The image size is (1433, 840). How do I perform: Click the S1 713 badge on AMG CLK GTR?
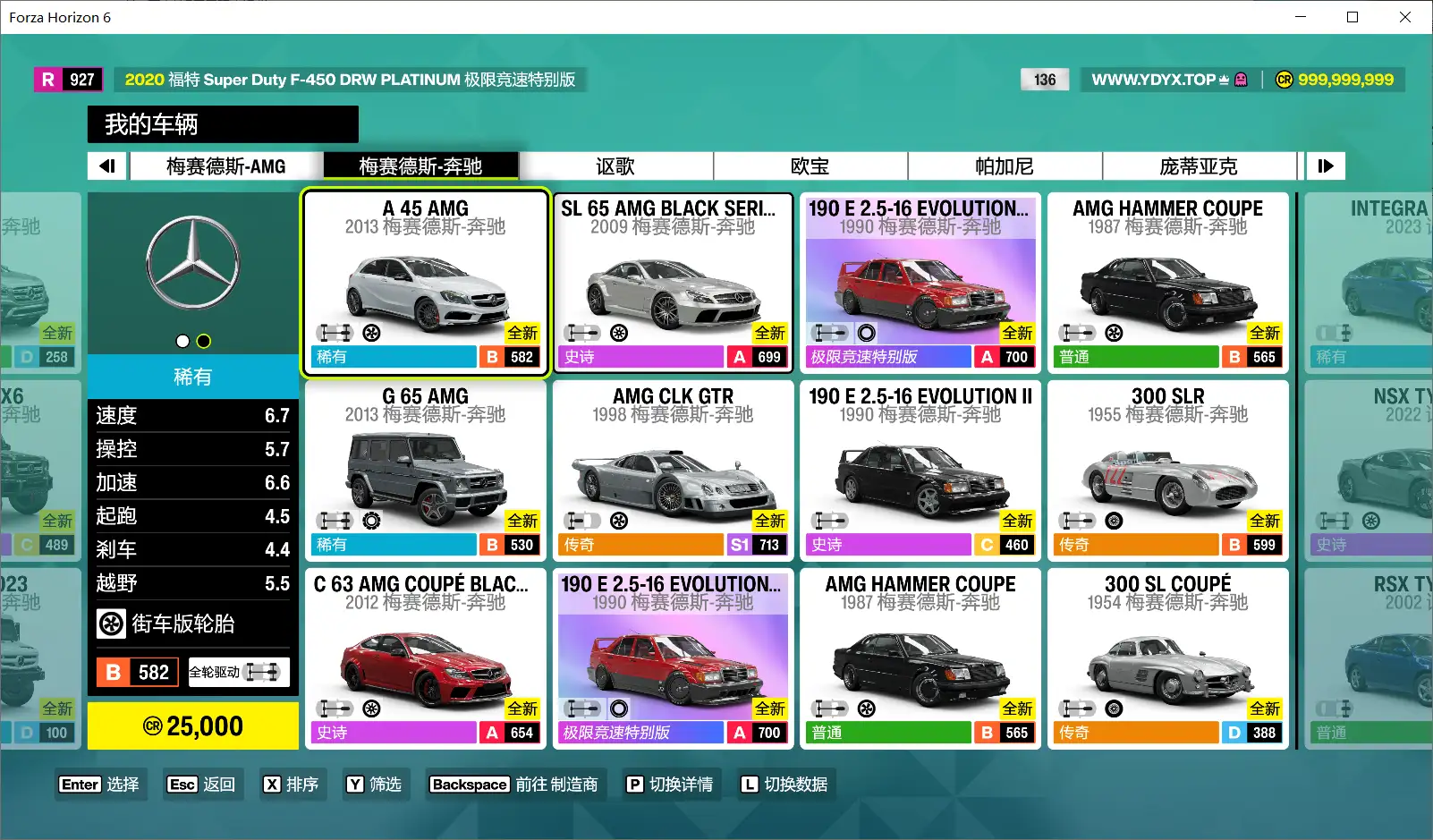755,545
